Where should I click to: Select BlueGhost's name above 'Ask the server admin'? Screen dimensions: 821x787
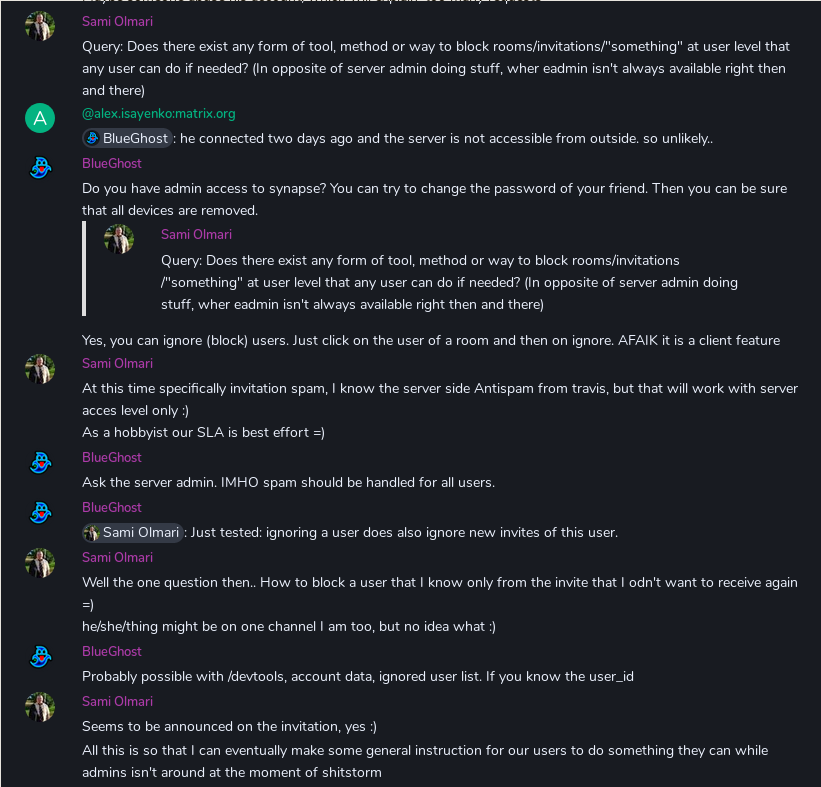point(112,457)
